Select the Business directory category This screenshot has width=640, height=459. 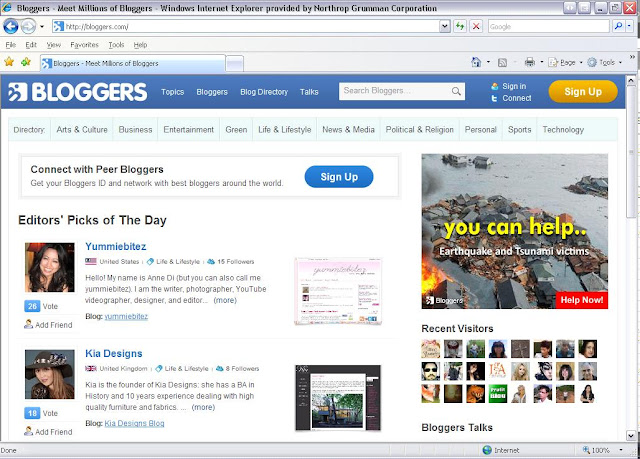coord(135,130)
